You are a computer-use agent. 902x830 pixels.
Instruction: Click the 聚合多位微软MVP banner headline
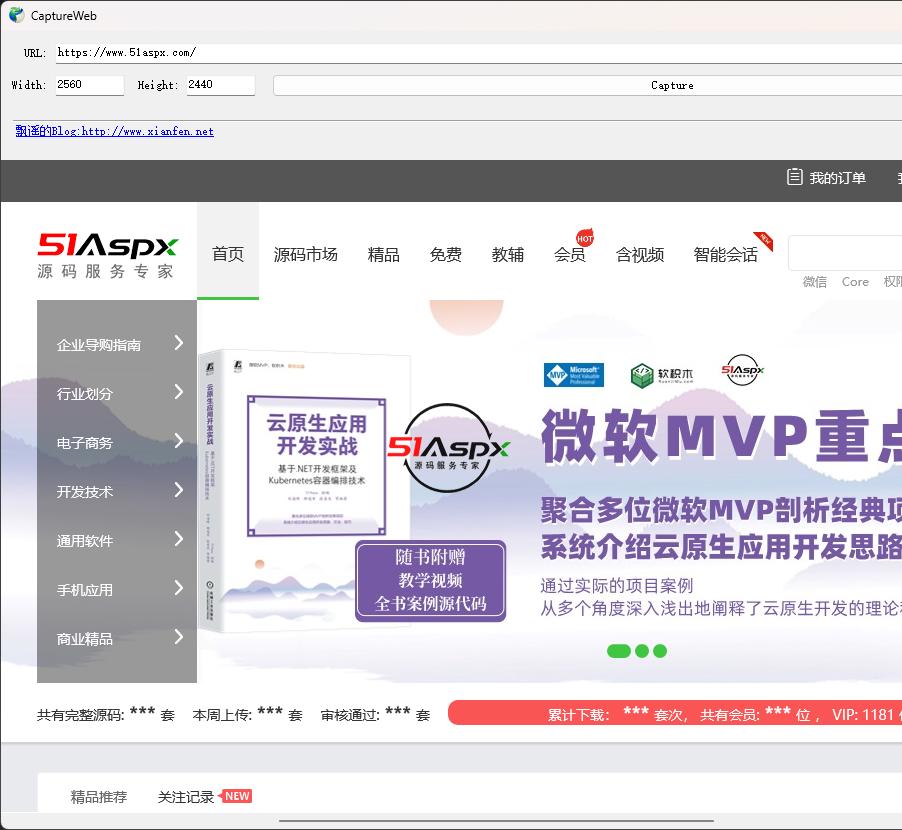tap(721, 510)
